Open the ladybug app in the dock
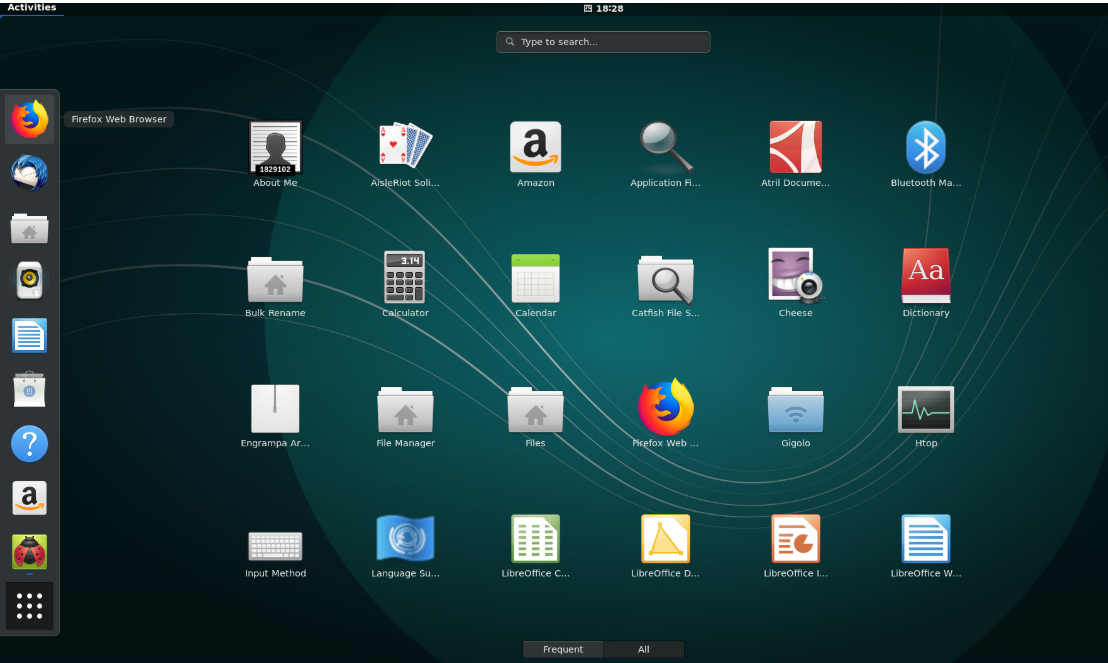 30,552
